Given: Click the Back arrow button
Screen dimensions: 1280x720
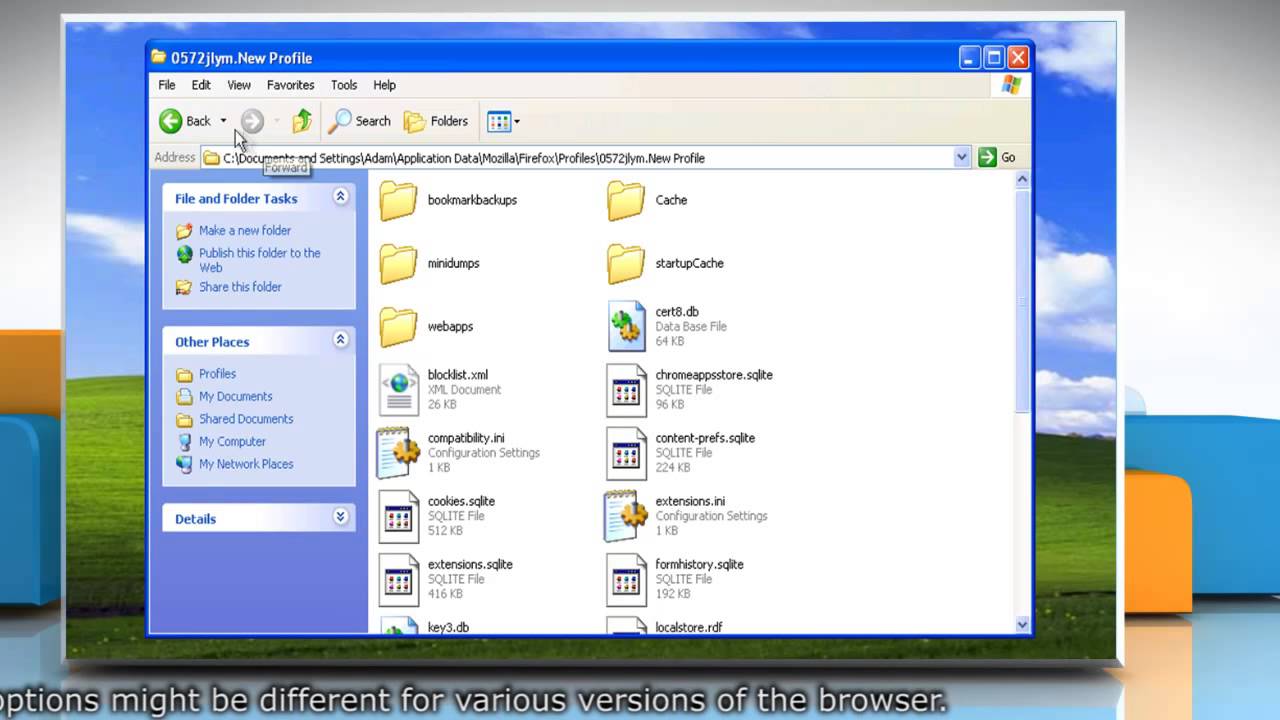Looking at the screenshot, I should tap(171, 121).
